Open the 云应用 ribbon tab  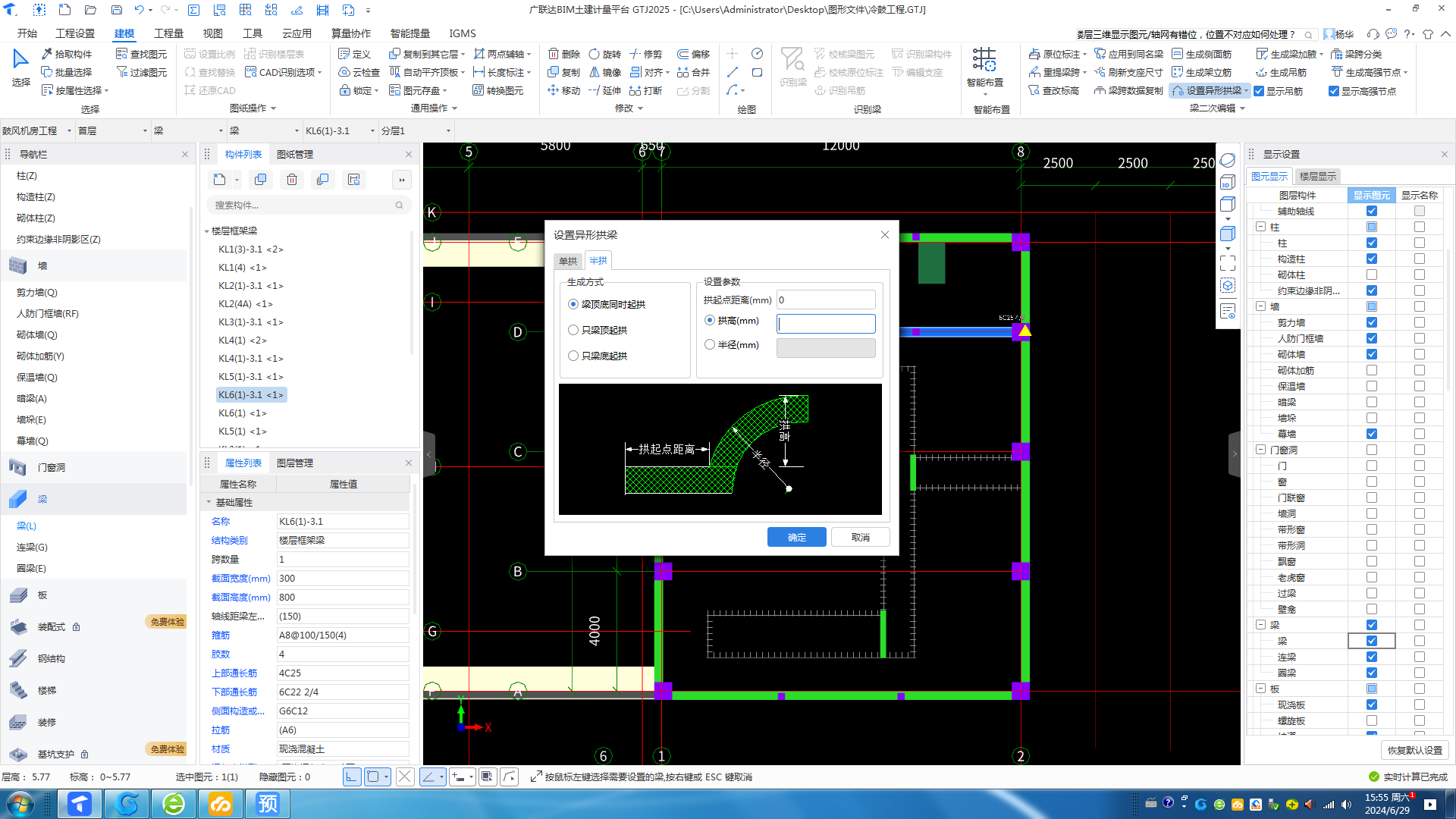coord(297,33)
